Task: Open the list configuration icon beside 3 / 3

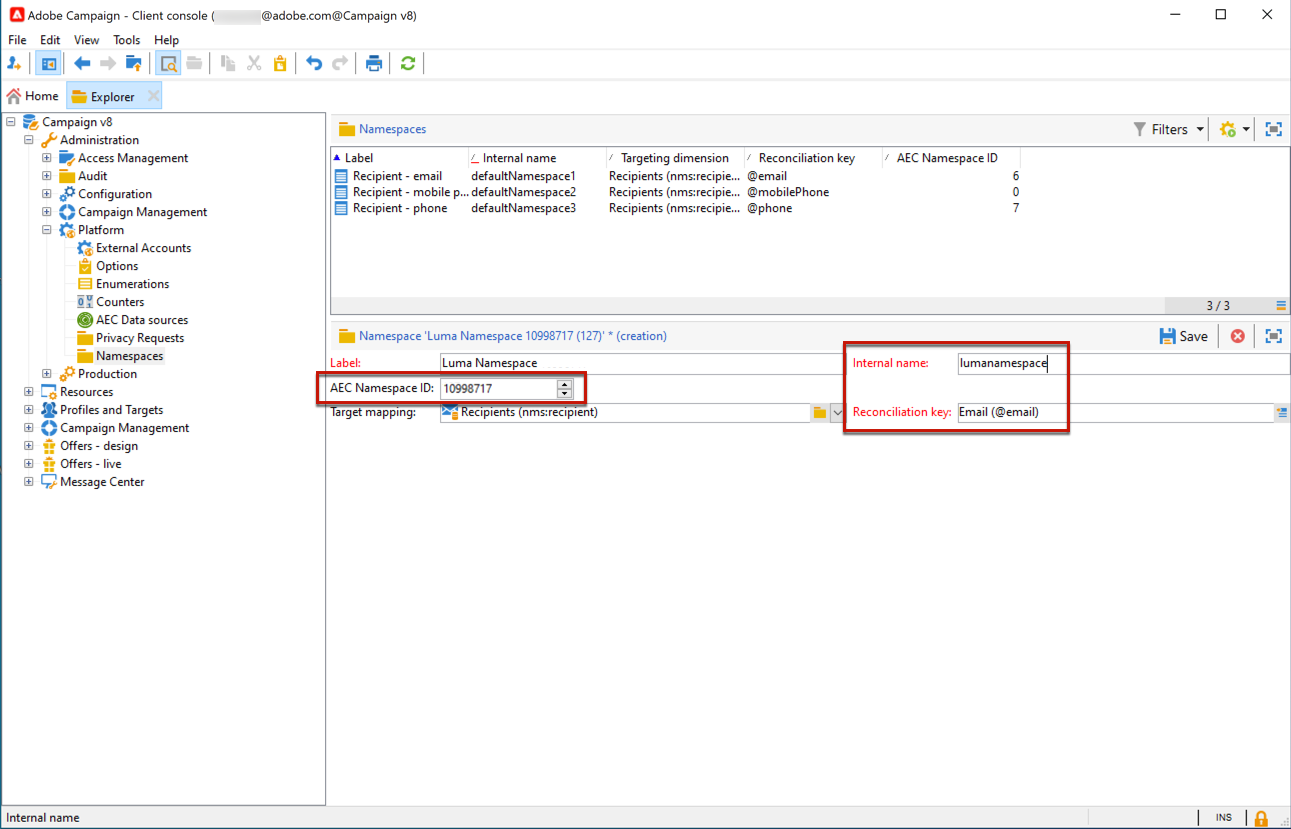Action: click(x=1281, y=306)
